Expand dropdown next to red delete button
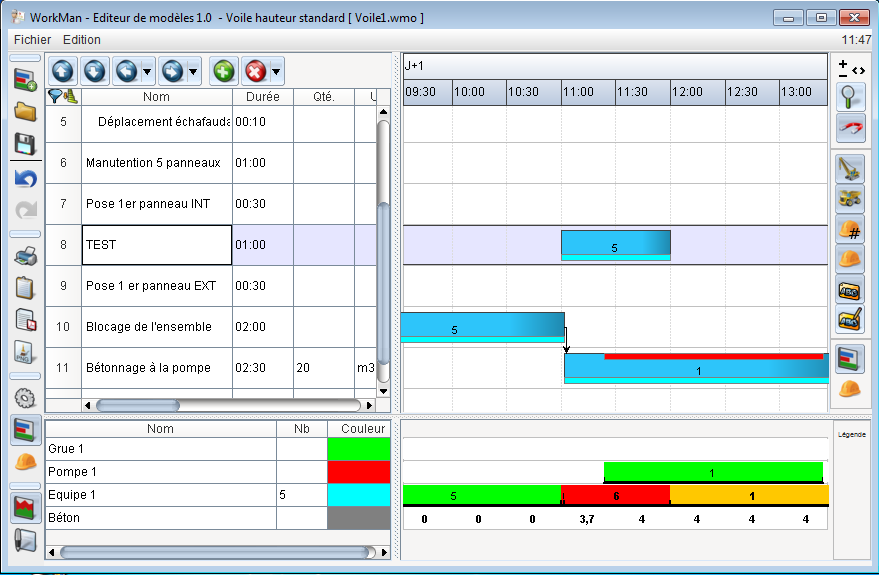Screen dimensions: 879x575 pos(276,71)
